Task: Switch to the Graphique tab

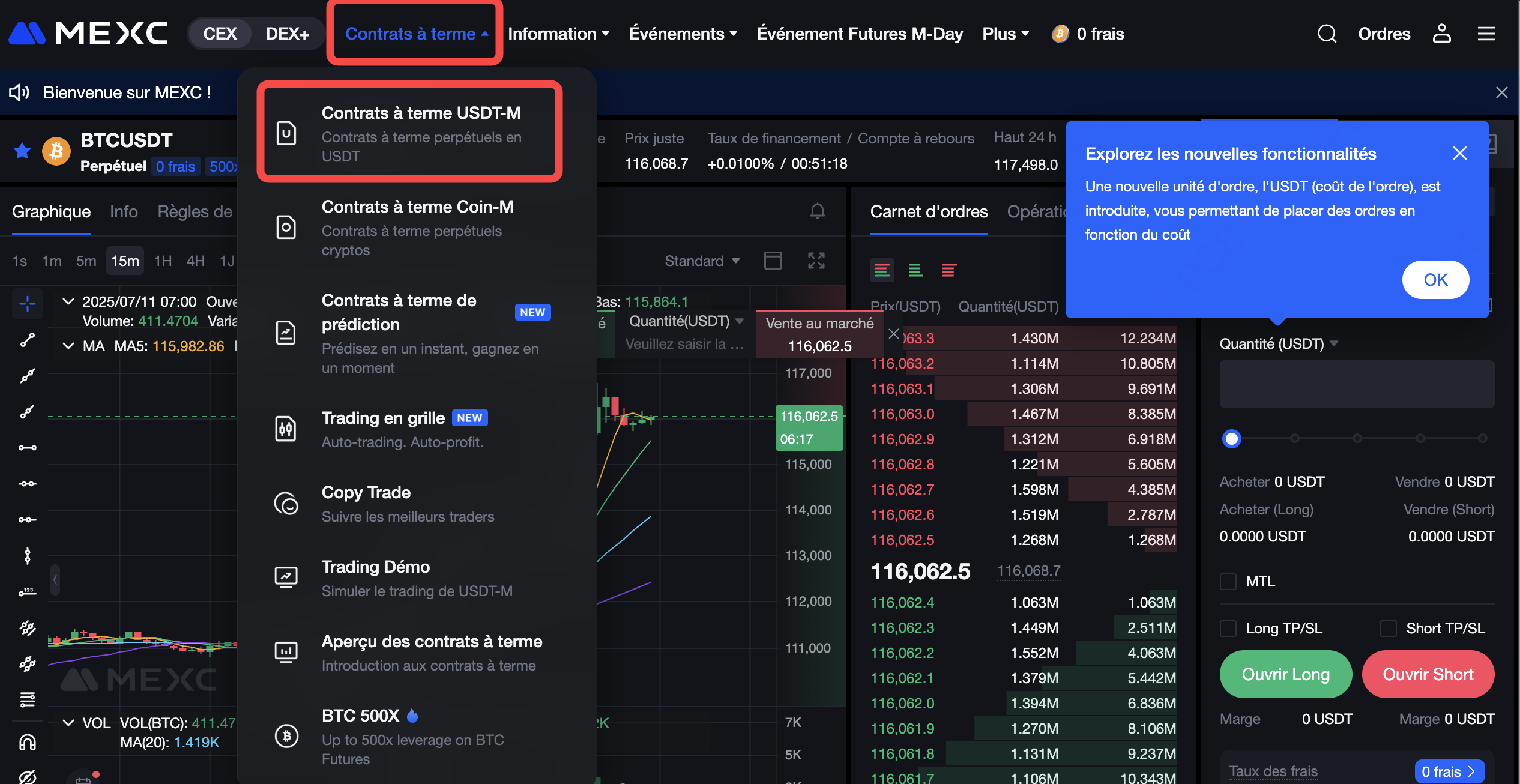Action: pos(51,211)
